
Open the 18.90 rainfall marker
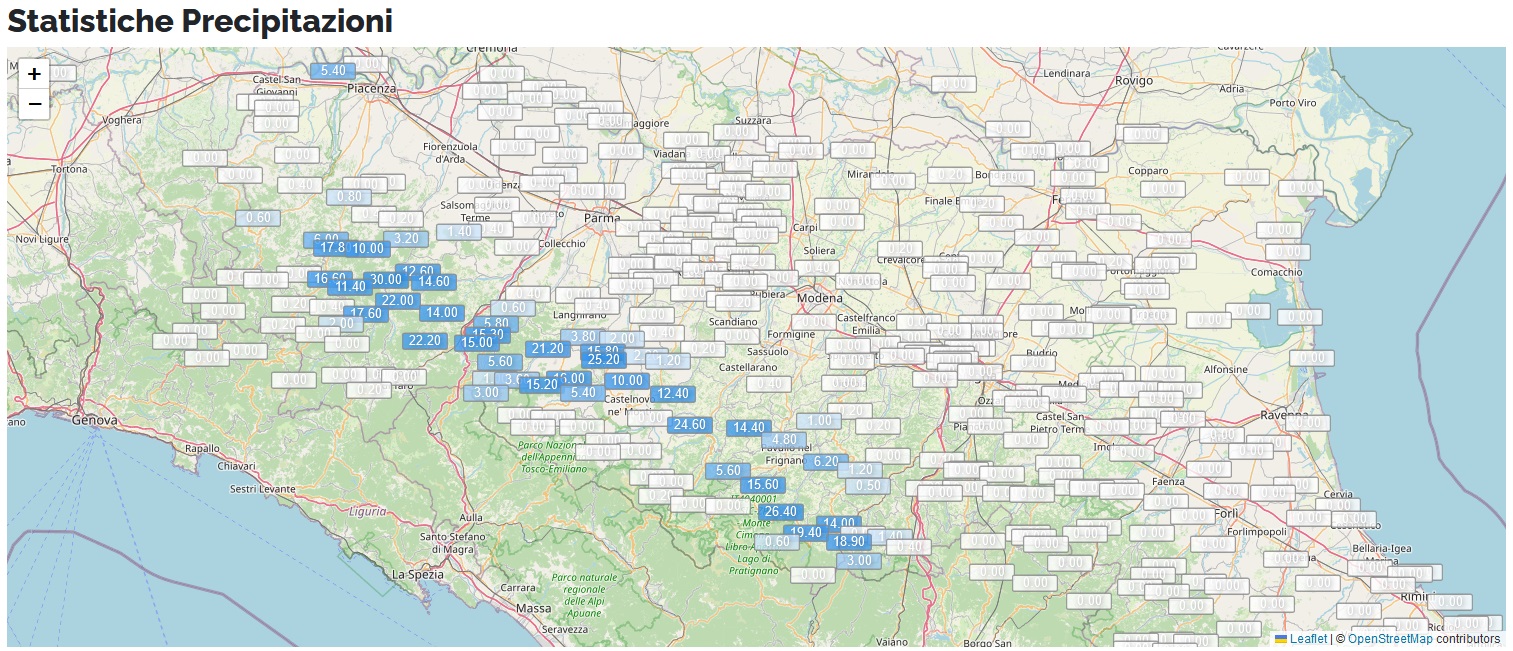tap(848, 542)
